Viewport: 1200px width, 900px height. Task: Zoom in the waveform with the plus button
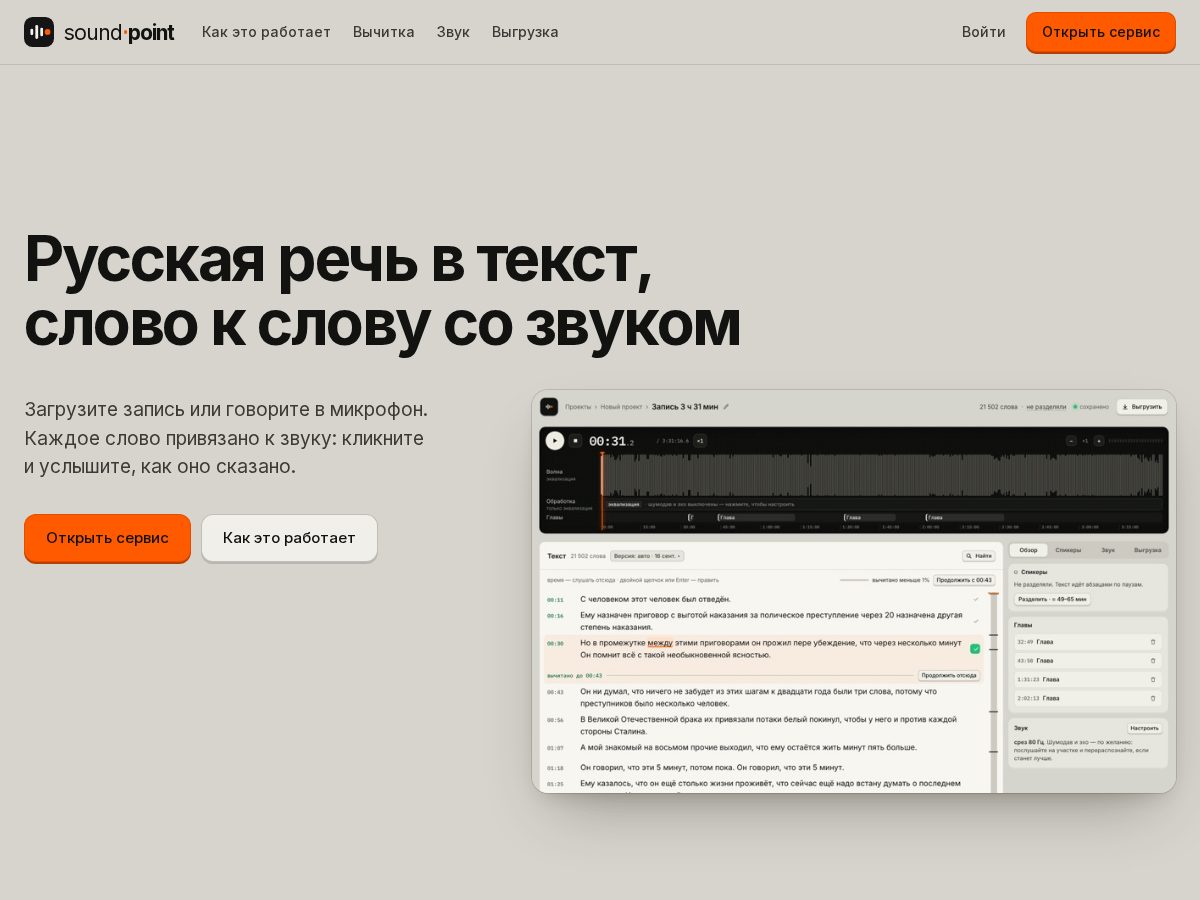[x=1098, y=440]
